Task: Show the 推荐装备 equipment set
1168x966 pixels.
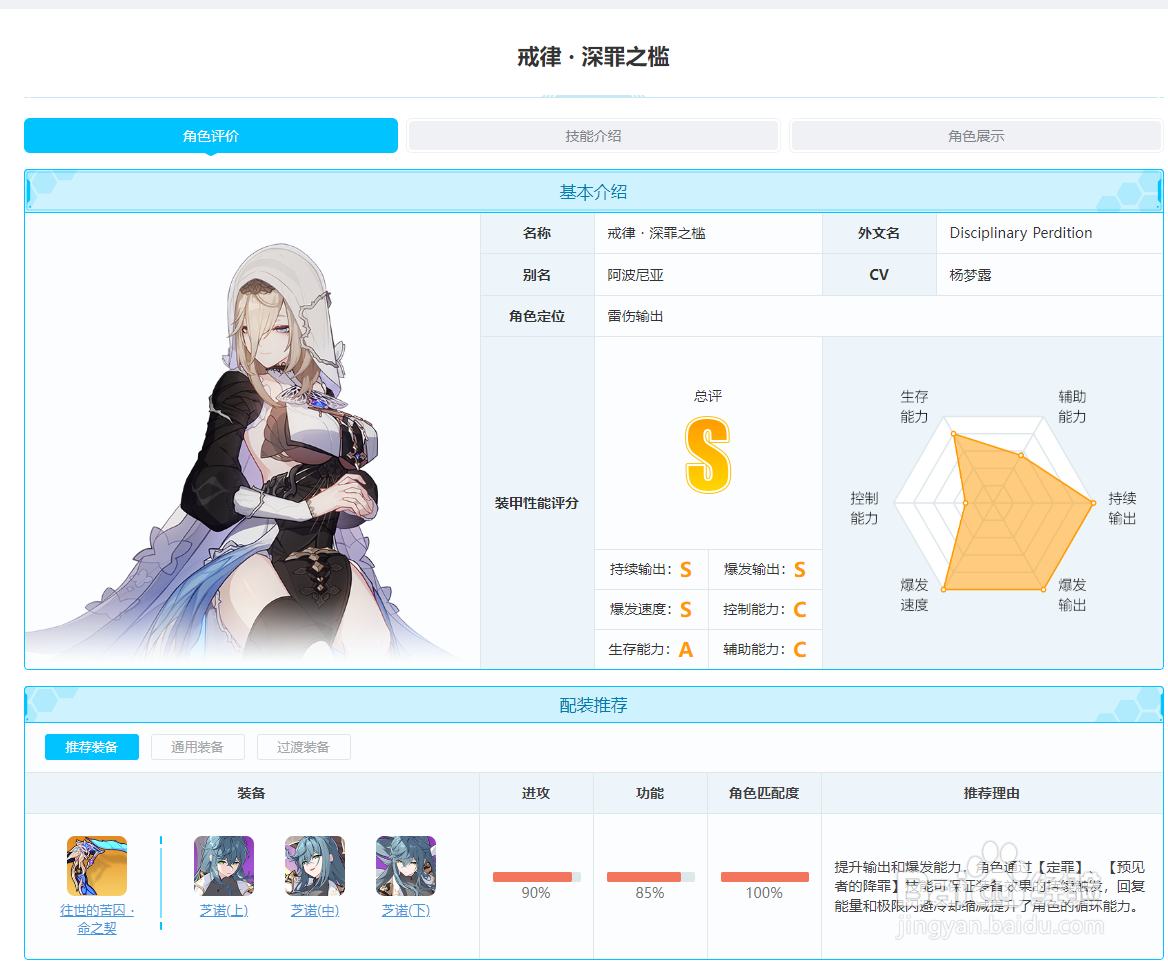Action: point(92,747)
